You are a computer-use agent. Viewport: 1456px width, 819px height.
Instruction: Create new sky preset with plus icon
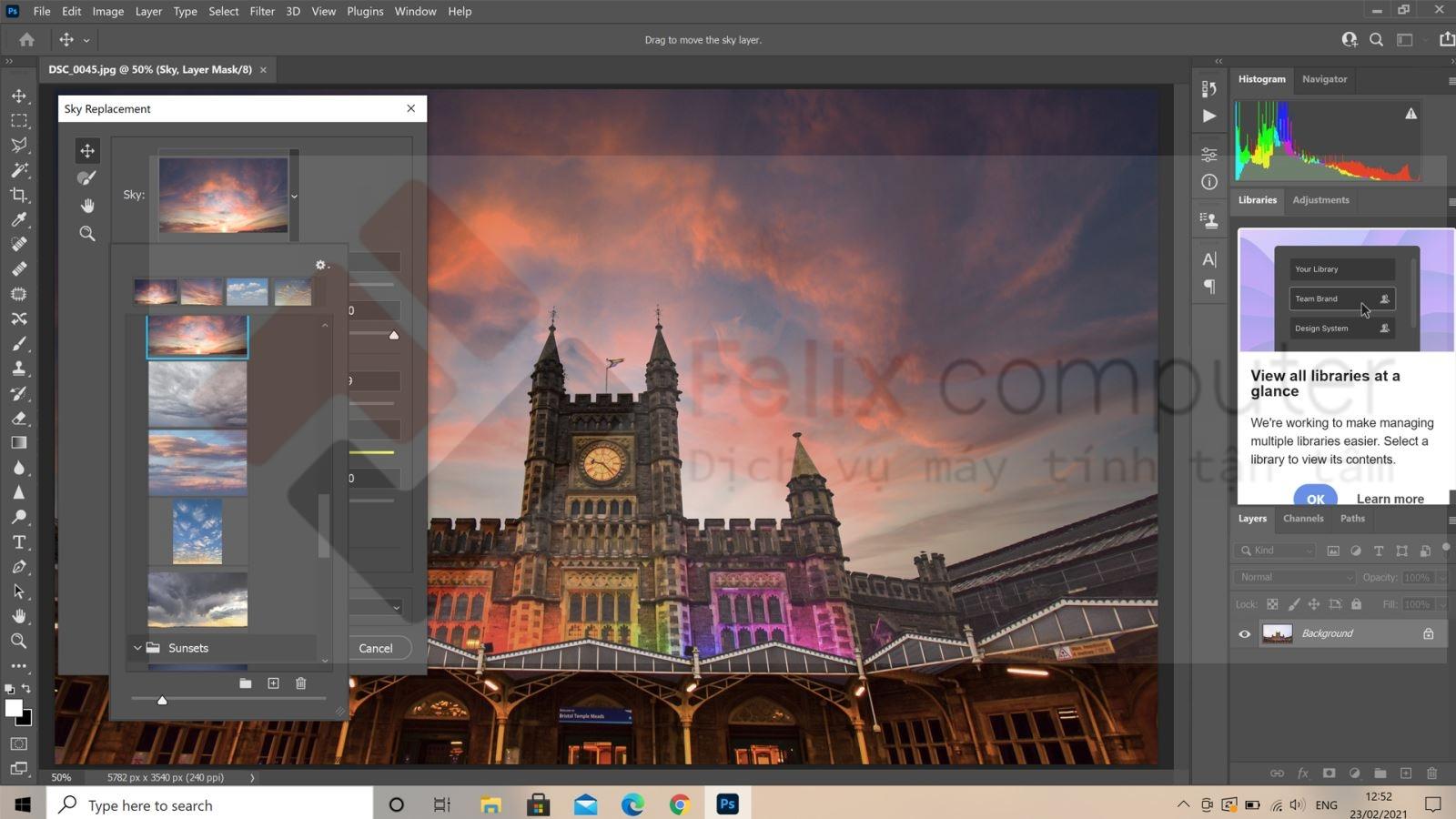pyautogui.click(x=273, y=683)
